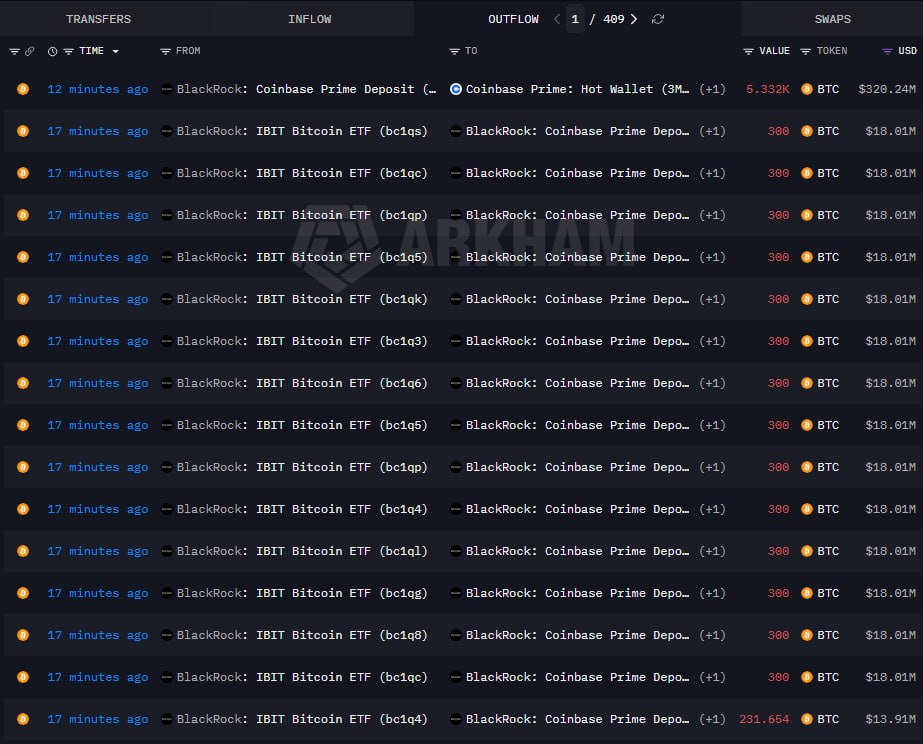
Task: Toggle TIME sort order arrow
Action: click(x=115, y=51)
